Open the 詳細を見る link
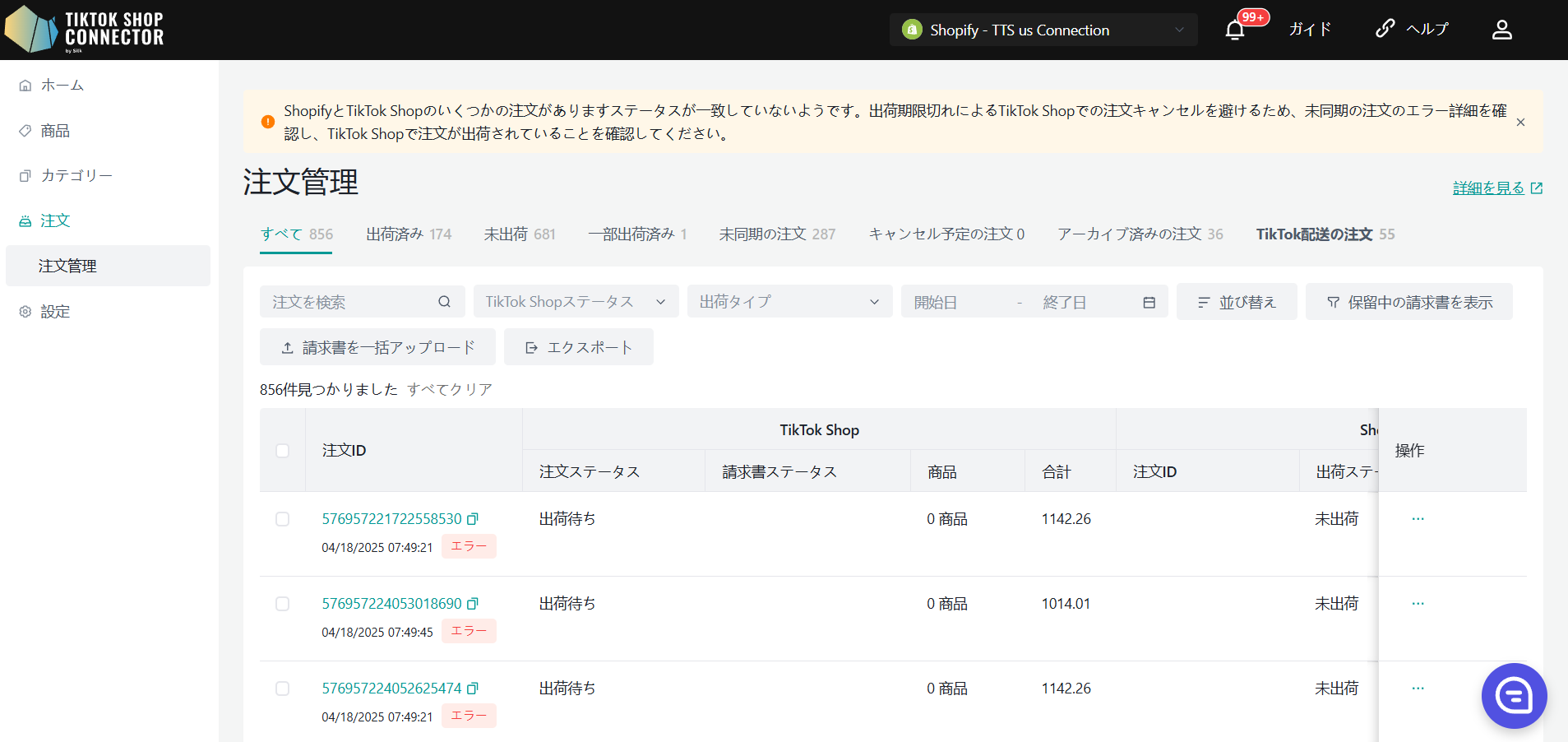The height and width of the screenshot is (742, 1568). (1488, 188)
